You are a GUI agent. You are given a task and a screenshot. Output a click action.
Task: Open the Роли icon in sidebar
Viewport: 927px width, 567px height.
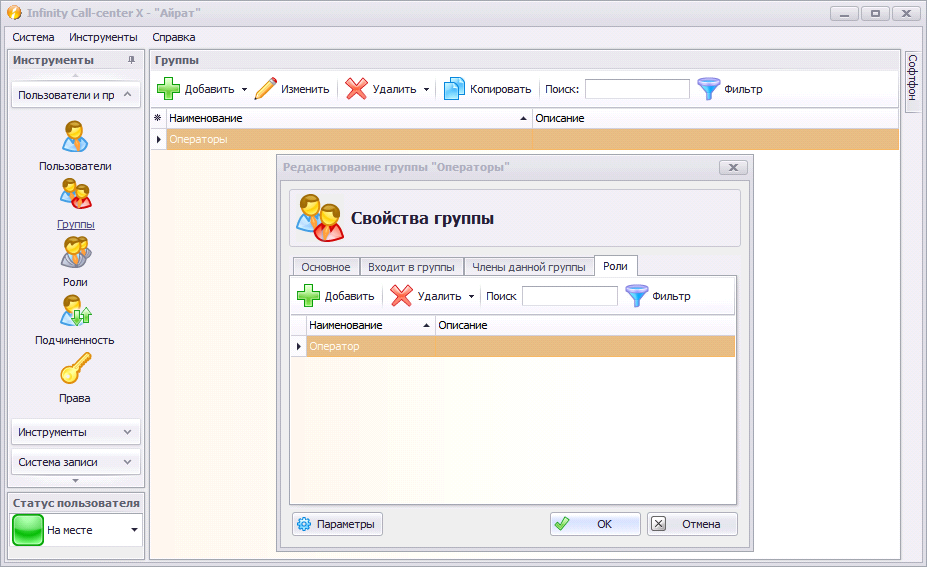click(x=75, y=252)
